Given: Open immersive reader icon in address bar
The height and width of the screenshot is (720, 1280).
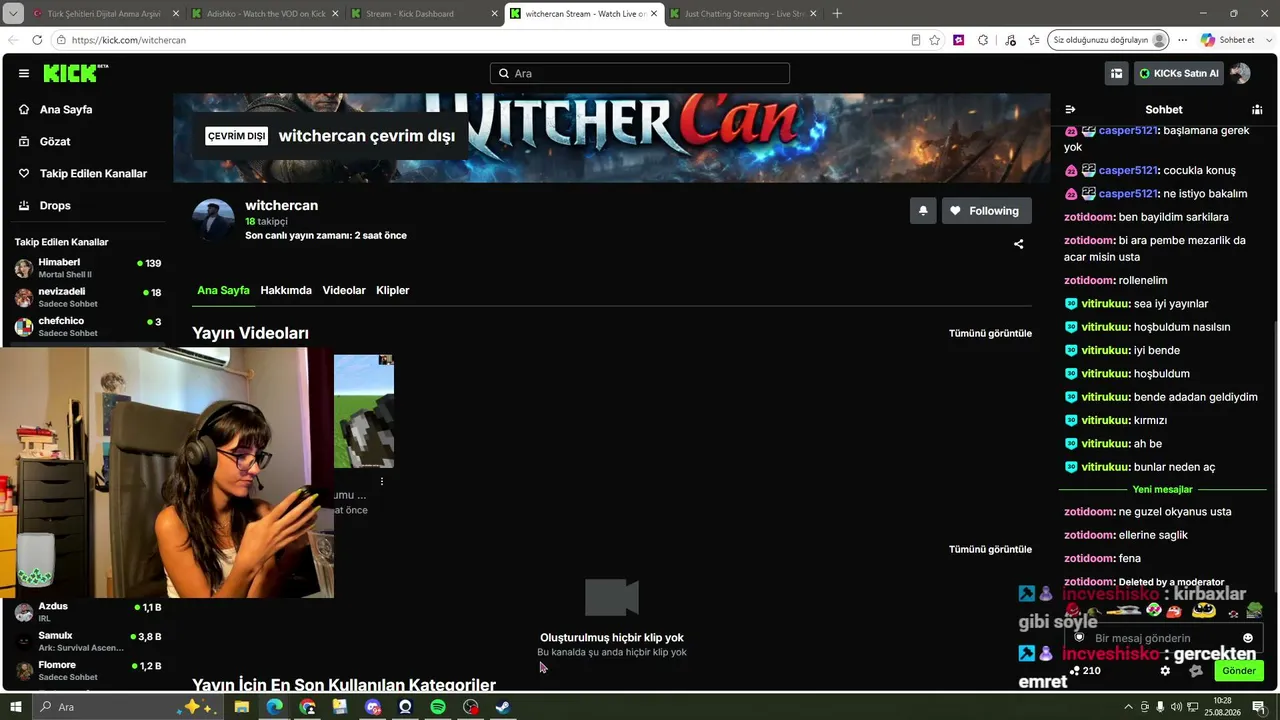Looking at the screenshot, I should pos(915,40).
